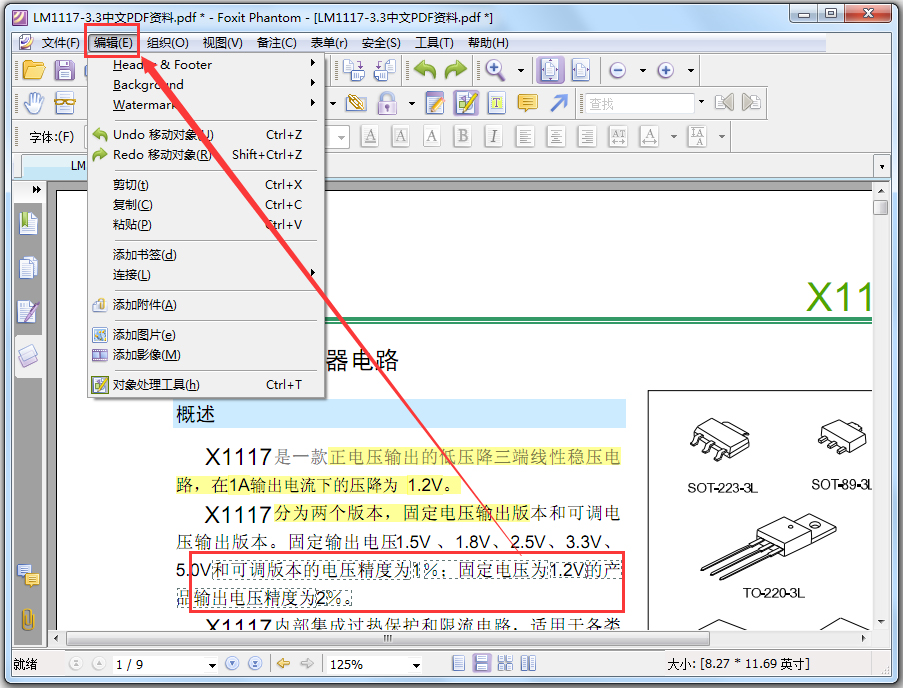Image resolution: width=903 pixels, height=688 pixels.
Task: Click the Save floppy disk icon
Action: point(64,70)
